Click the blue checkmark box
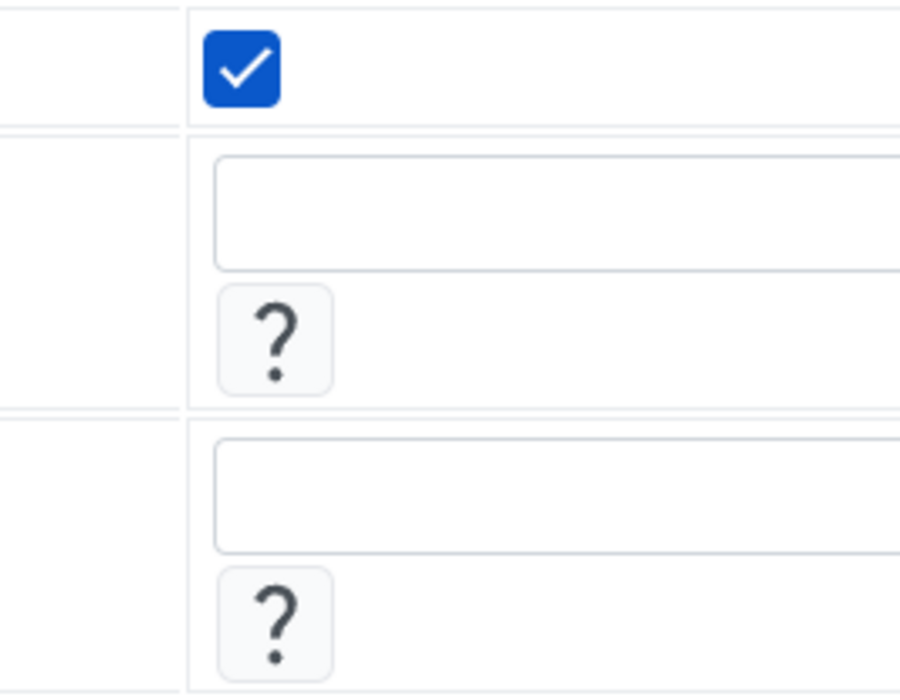The width and height of the screenshot is (900, 700). [242, 69]
